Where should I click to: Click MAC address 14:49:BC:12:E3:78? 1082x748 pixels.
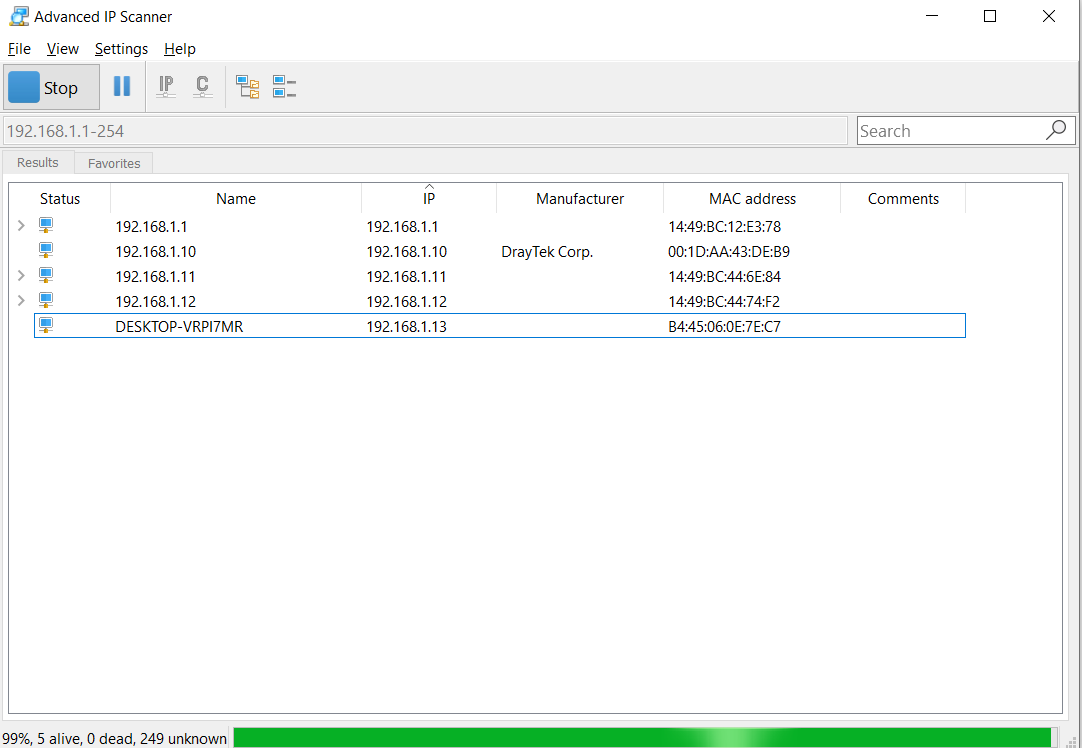(x=725, y=227)
